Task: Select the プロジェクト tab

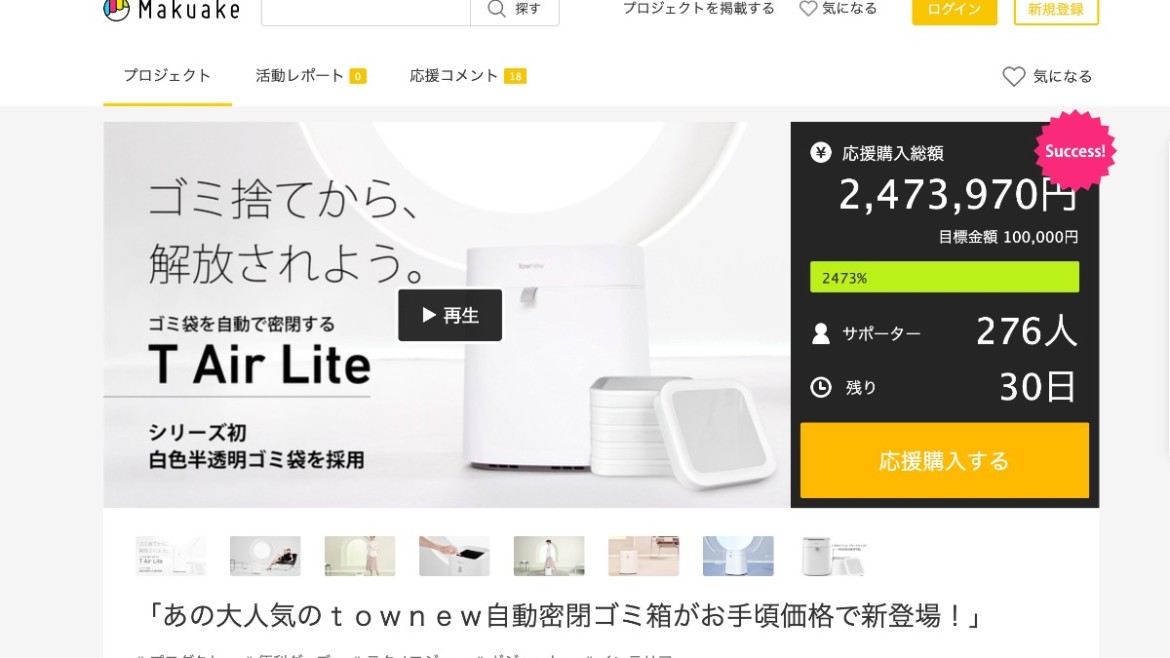Action: pyautogui.click(x=167, y=75)
